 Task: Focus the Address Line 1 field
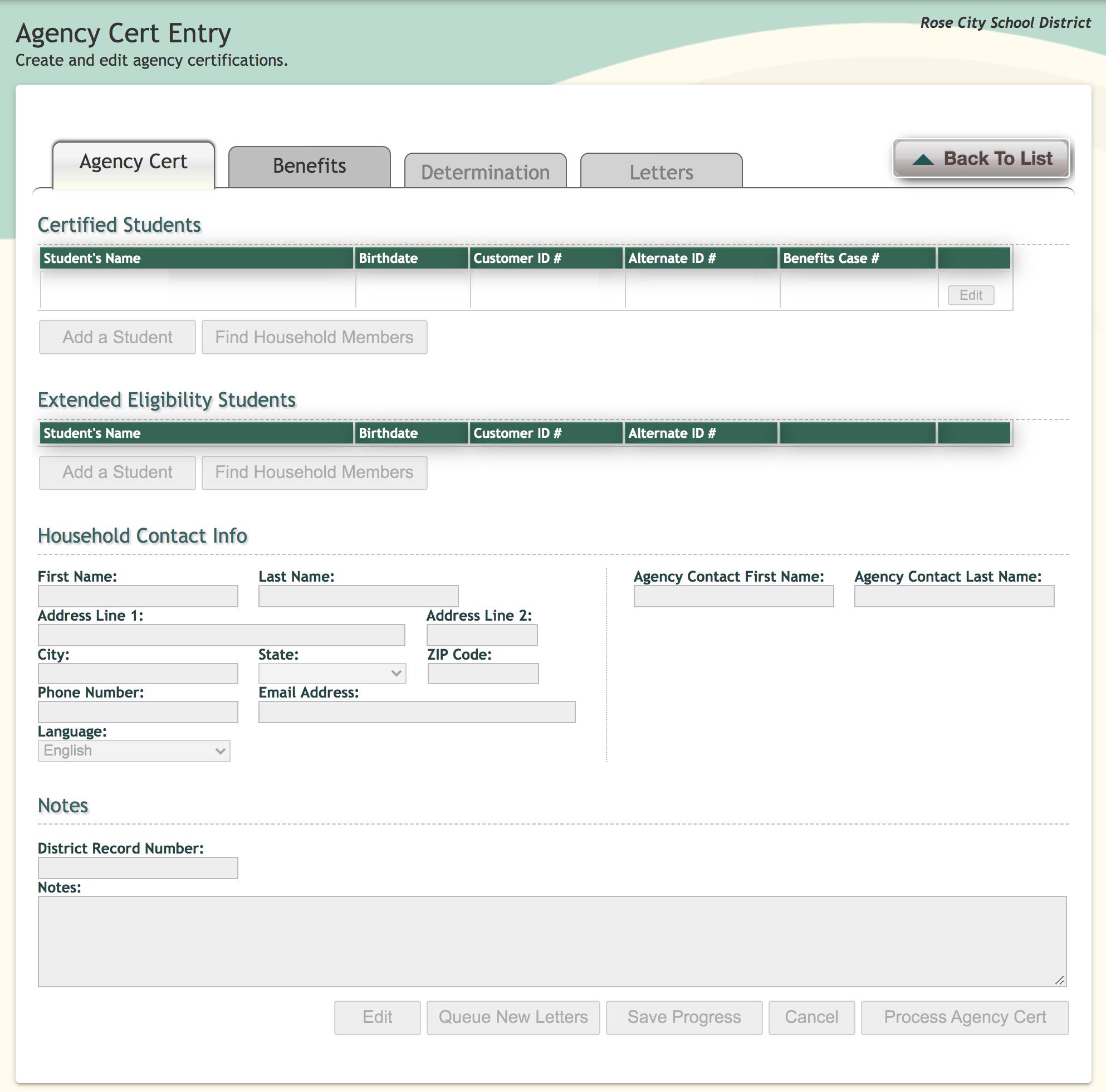pos(221,635)
